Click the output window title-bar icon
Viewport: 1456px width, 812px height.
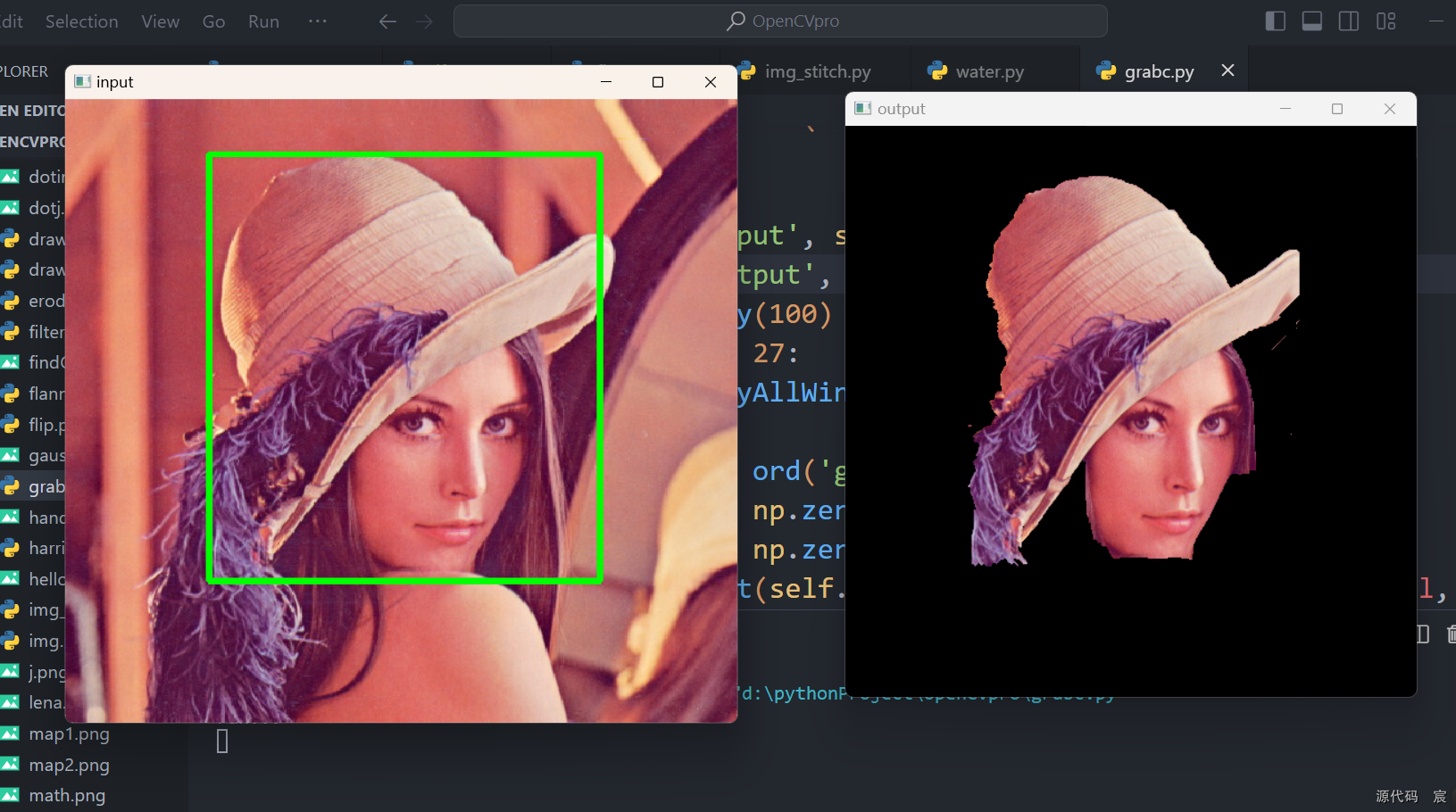(863, 109)
